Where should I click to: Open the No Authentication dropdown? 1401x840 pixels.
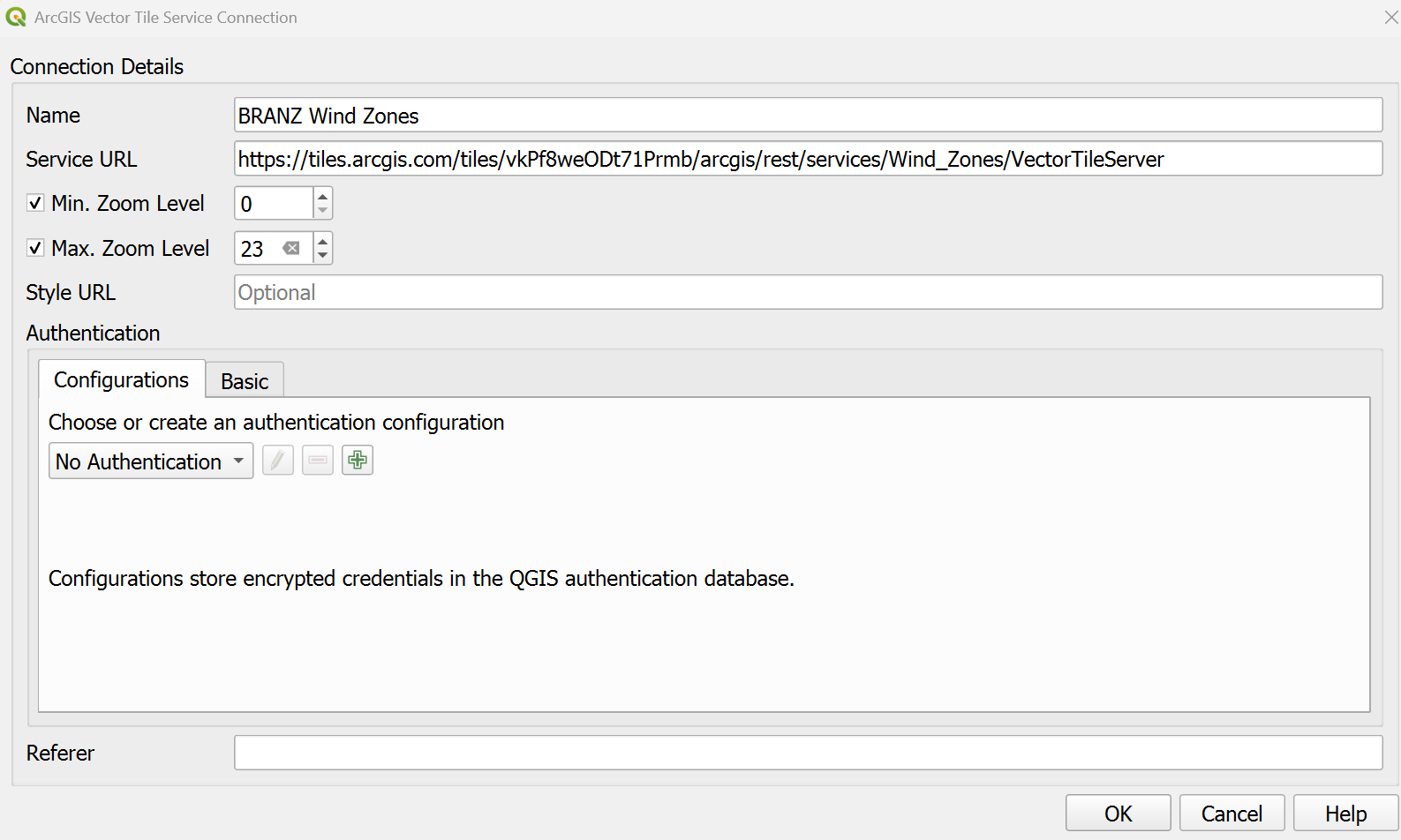tap(151, 461)
